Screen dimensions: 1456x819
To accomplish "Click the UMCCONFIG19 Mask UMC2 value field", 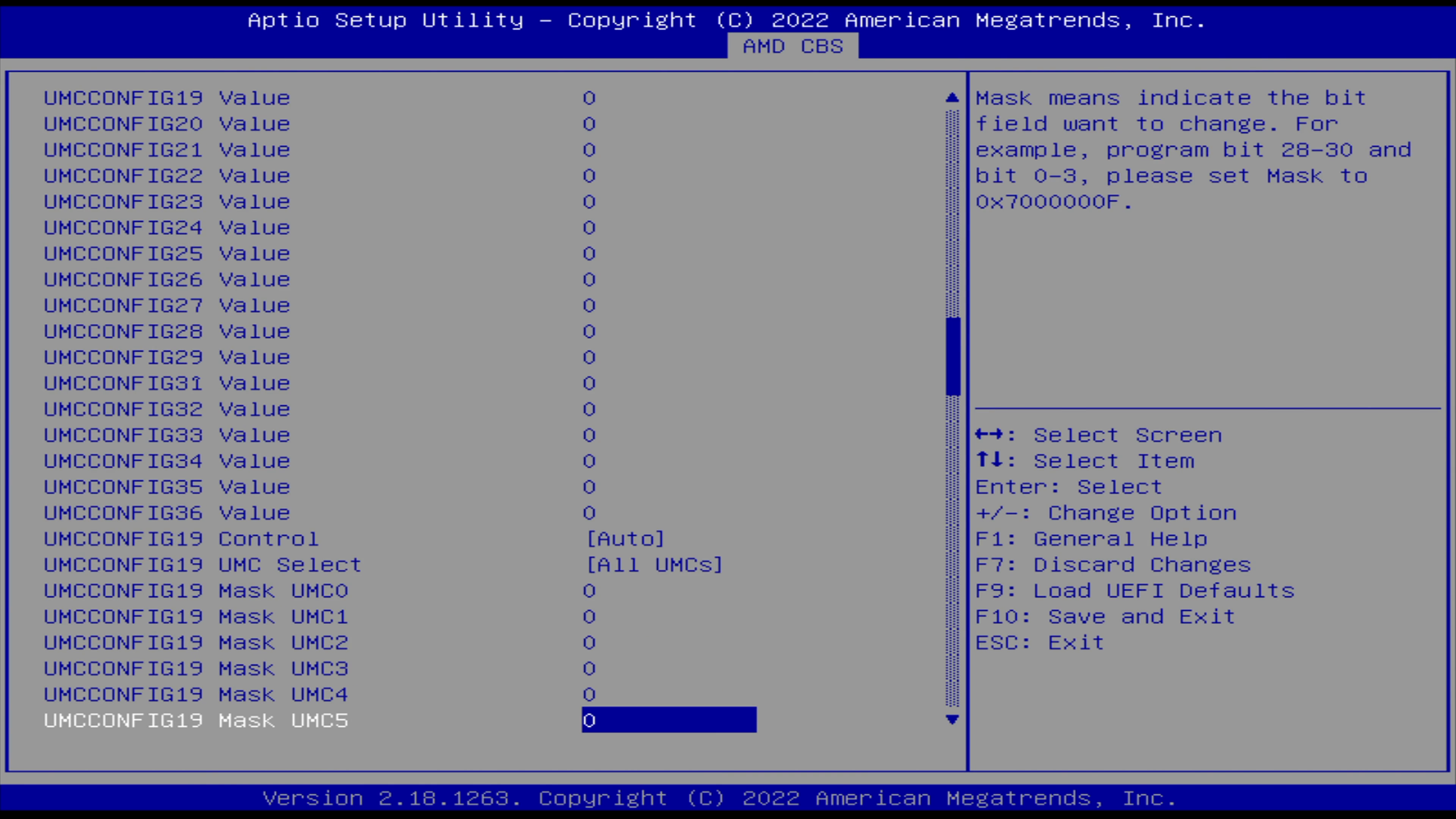I will tap(589, 643).
